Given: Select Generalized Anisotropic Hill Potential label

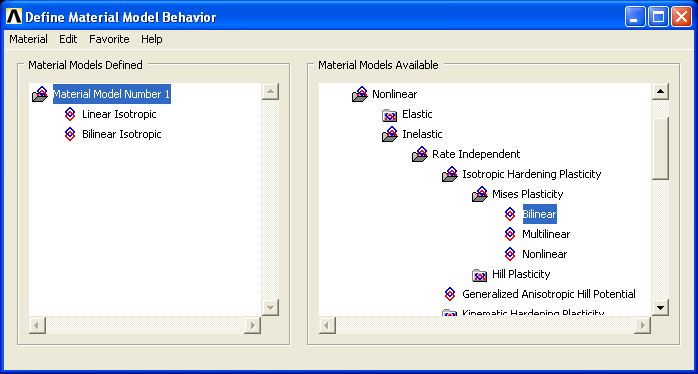Looking at the screenshot, I should 548,294.
